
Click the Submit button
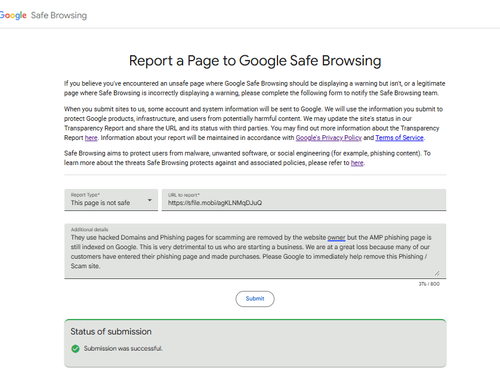coord(255,299)
